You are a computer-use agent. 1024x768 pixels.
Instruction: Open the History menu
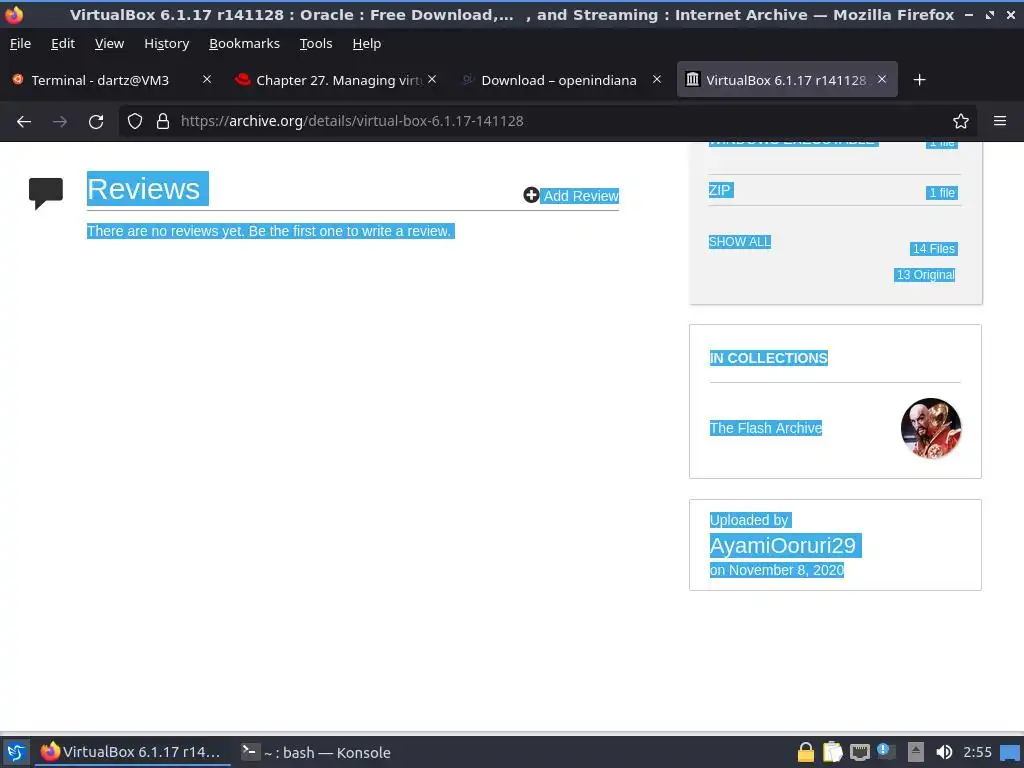tap(167, 44)
